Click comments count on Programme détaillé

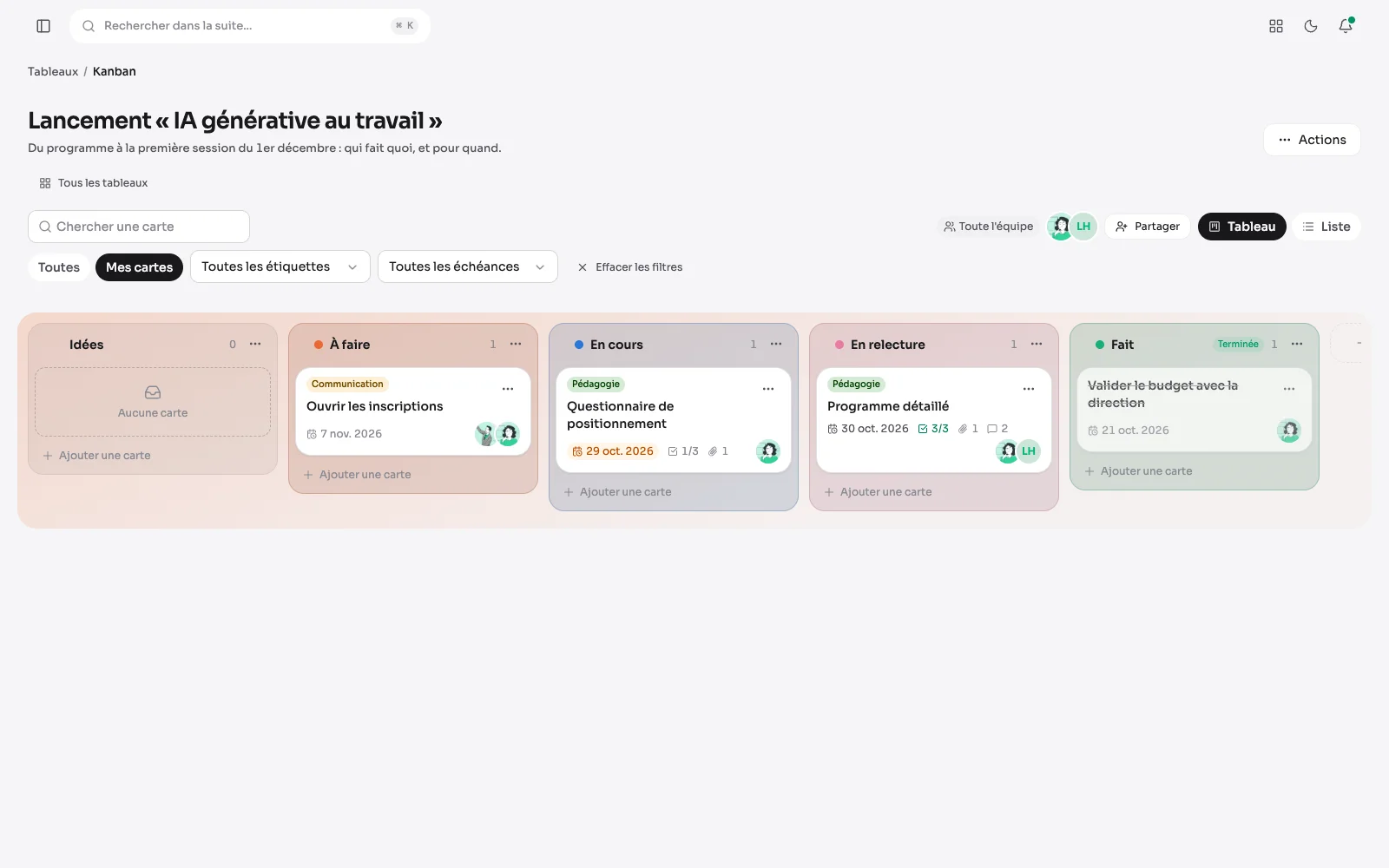997,429
